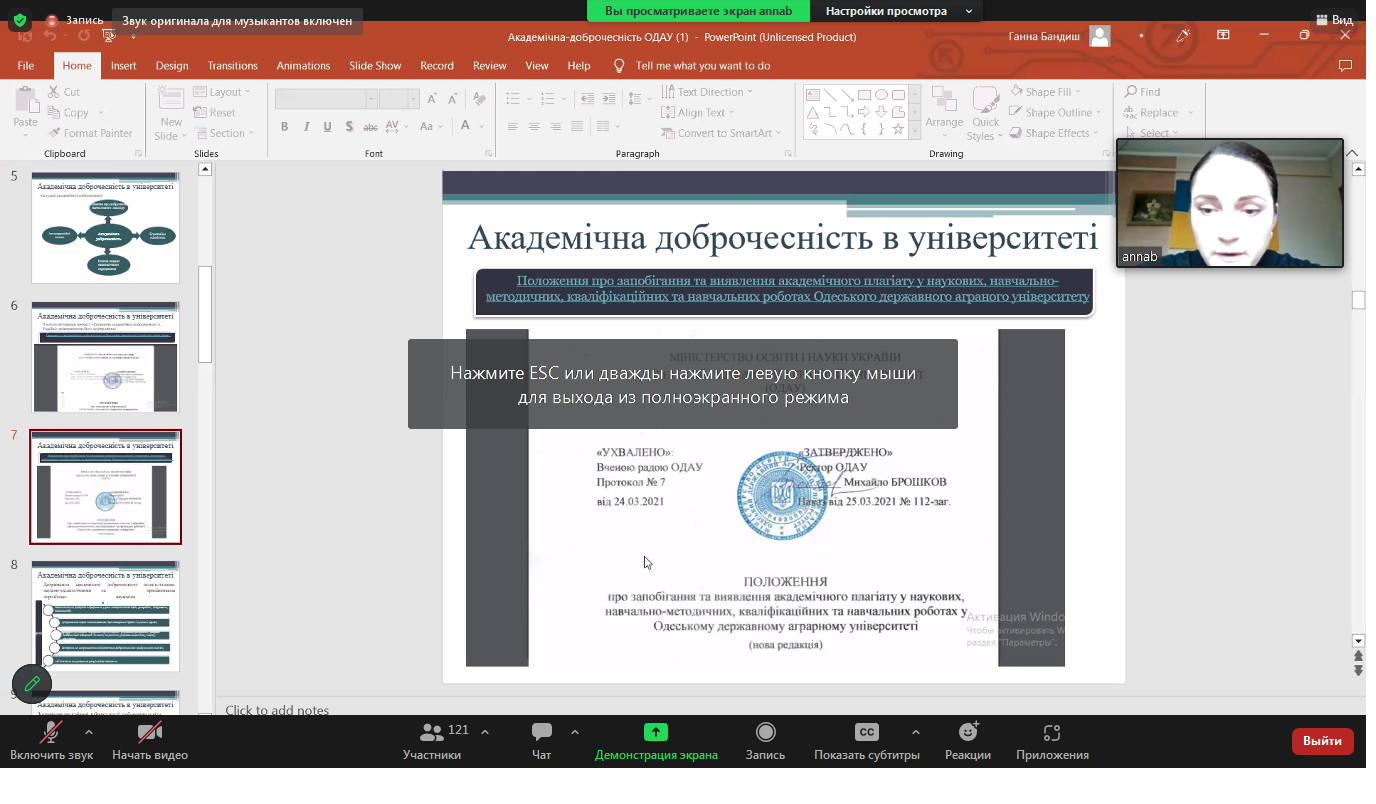
Task: Open the Slide Show ribbon tab
Action: click(x=375, y=66)
